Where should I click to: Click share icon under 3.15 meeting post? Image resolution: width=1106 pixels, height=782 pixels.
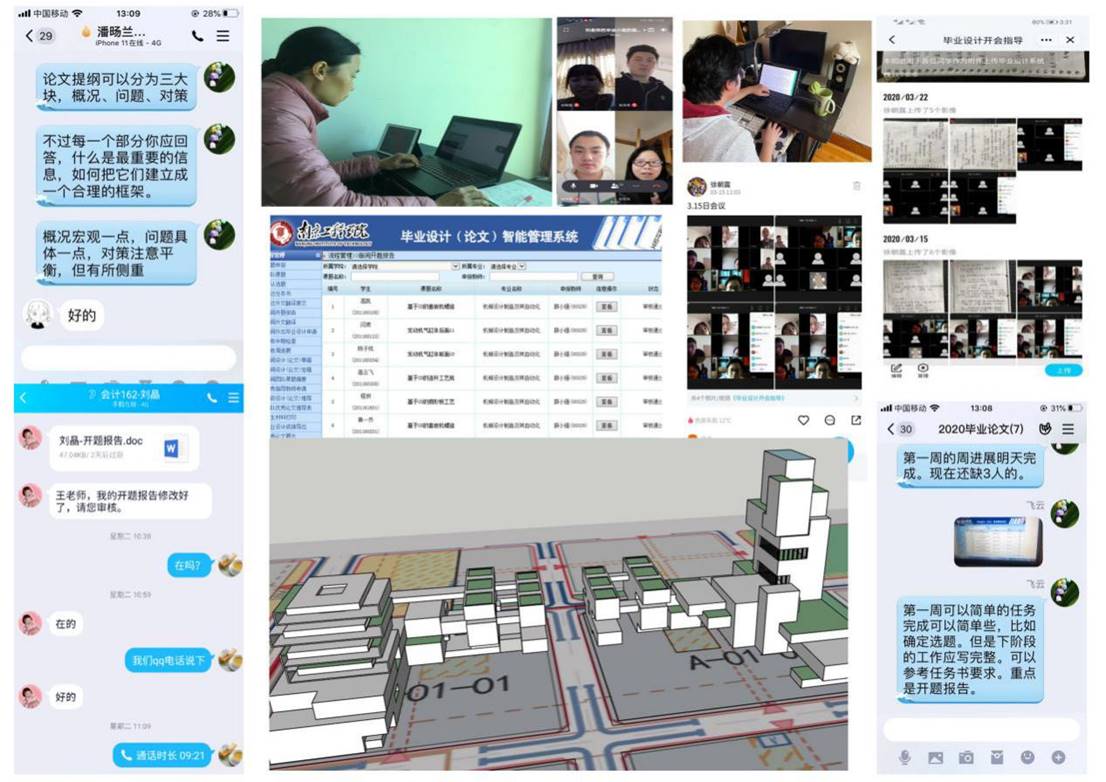click(x=856, y=421)
